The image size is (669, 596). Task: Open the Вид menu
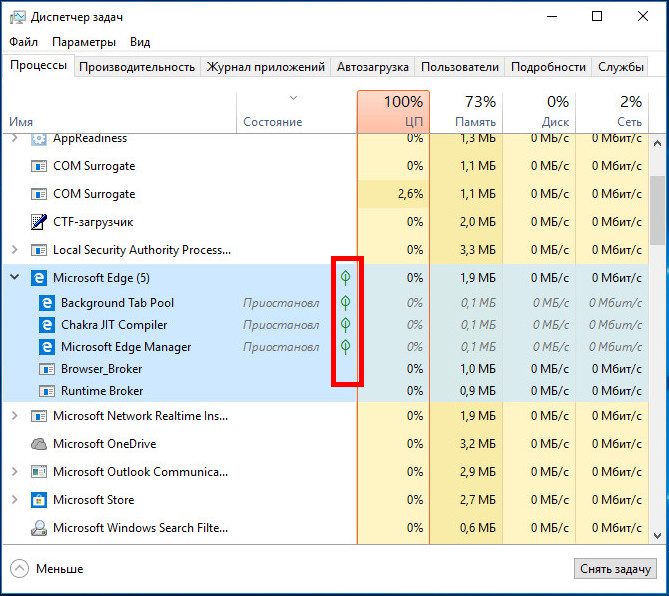click(x=140, y=42)
